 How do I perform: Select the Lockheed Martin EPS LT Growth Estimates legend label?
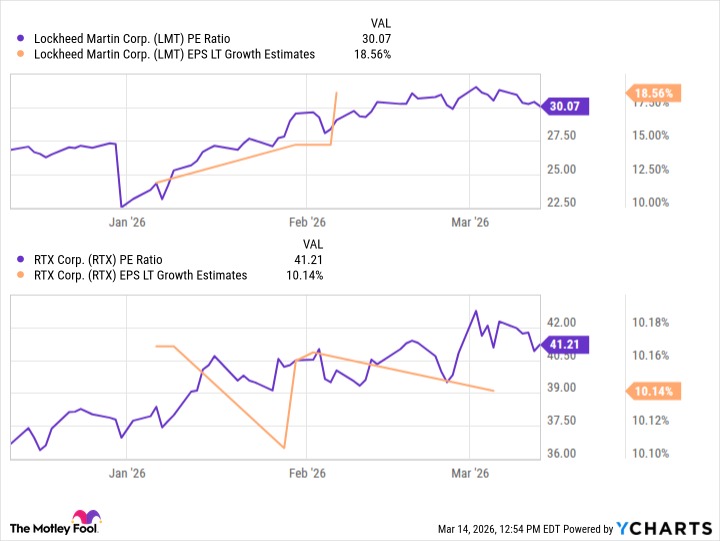coord(174,55)
